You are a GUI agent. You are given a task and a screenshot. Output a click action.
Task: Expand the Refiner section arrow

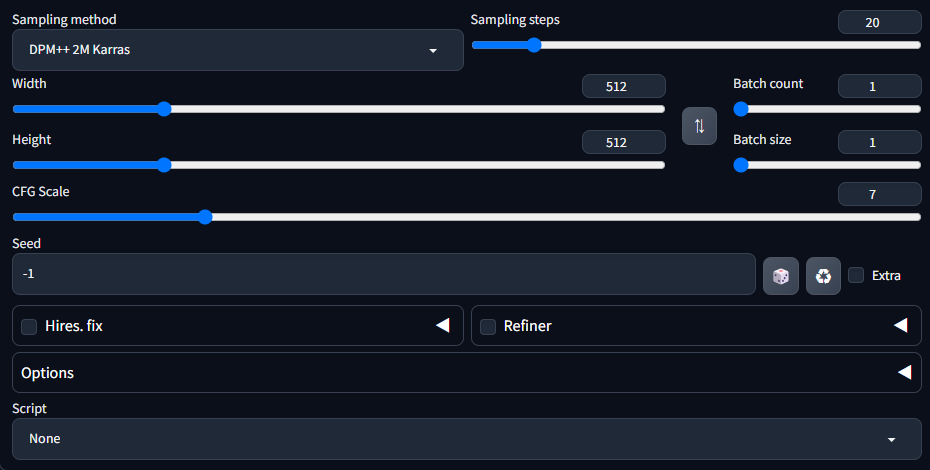[900, 325]
